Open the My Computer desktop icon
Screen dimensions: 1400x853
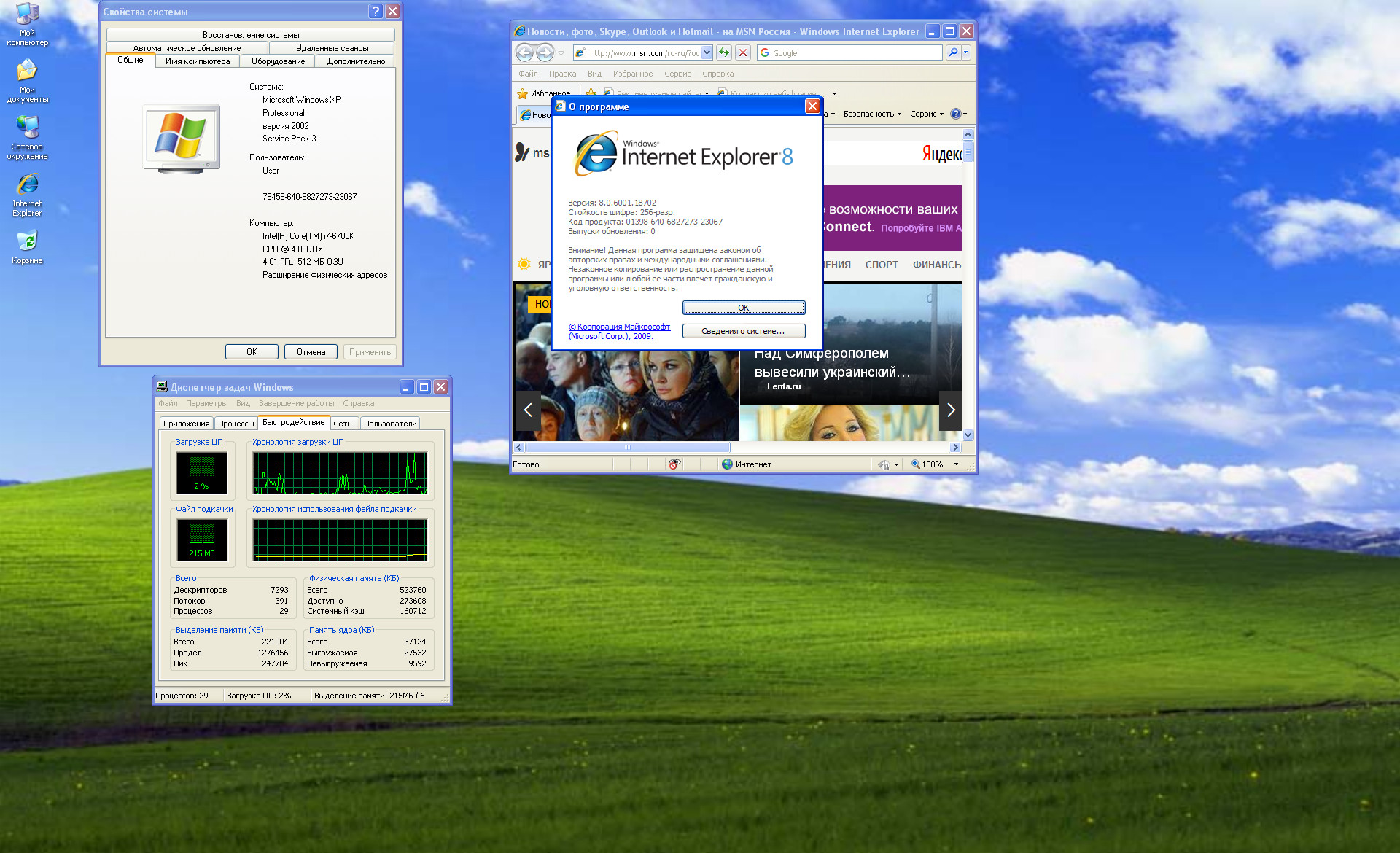point(27,24)
